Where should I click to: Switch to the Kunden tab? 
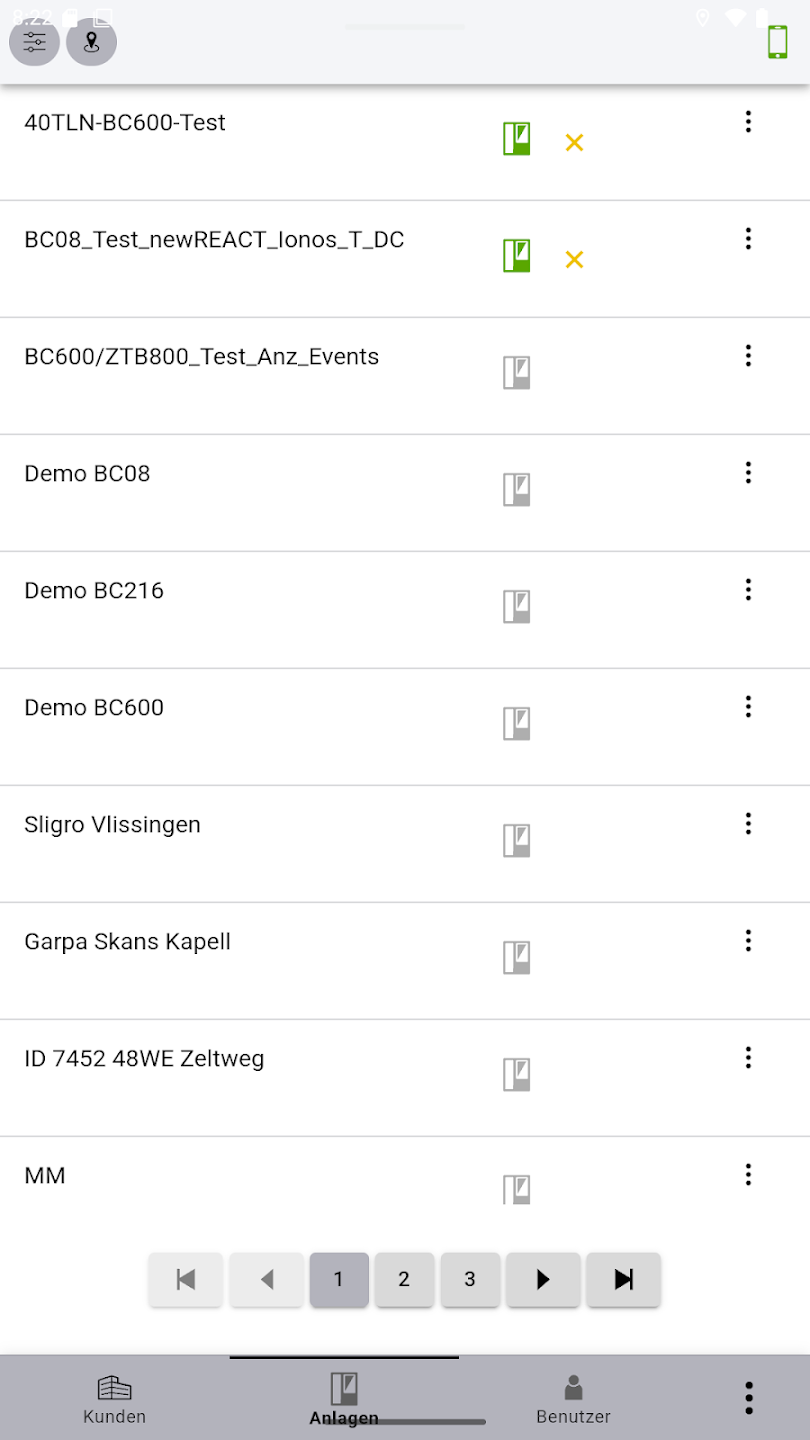[x=115, y=1398]
